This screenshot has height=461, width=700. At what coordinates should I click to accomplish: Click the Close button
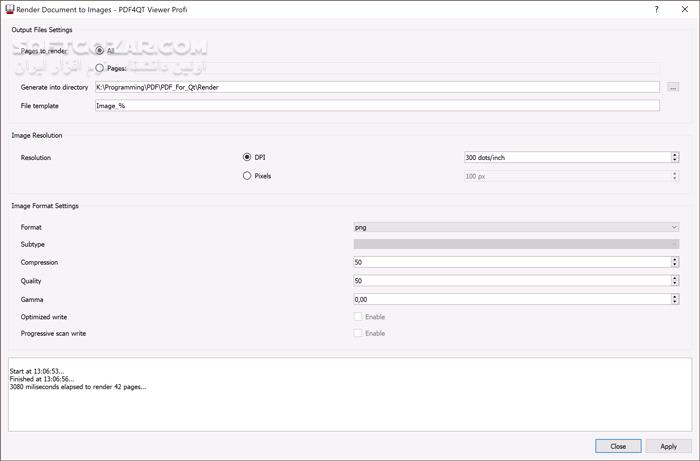[x=618, y=446]
